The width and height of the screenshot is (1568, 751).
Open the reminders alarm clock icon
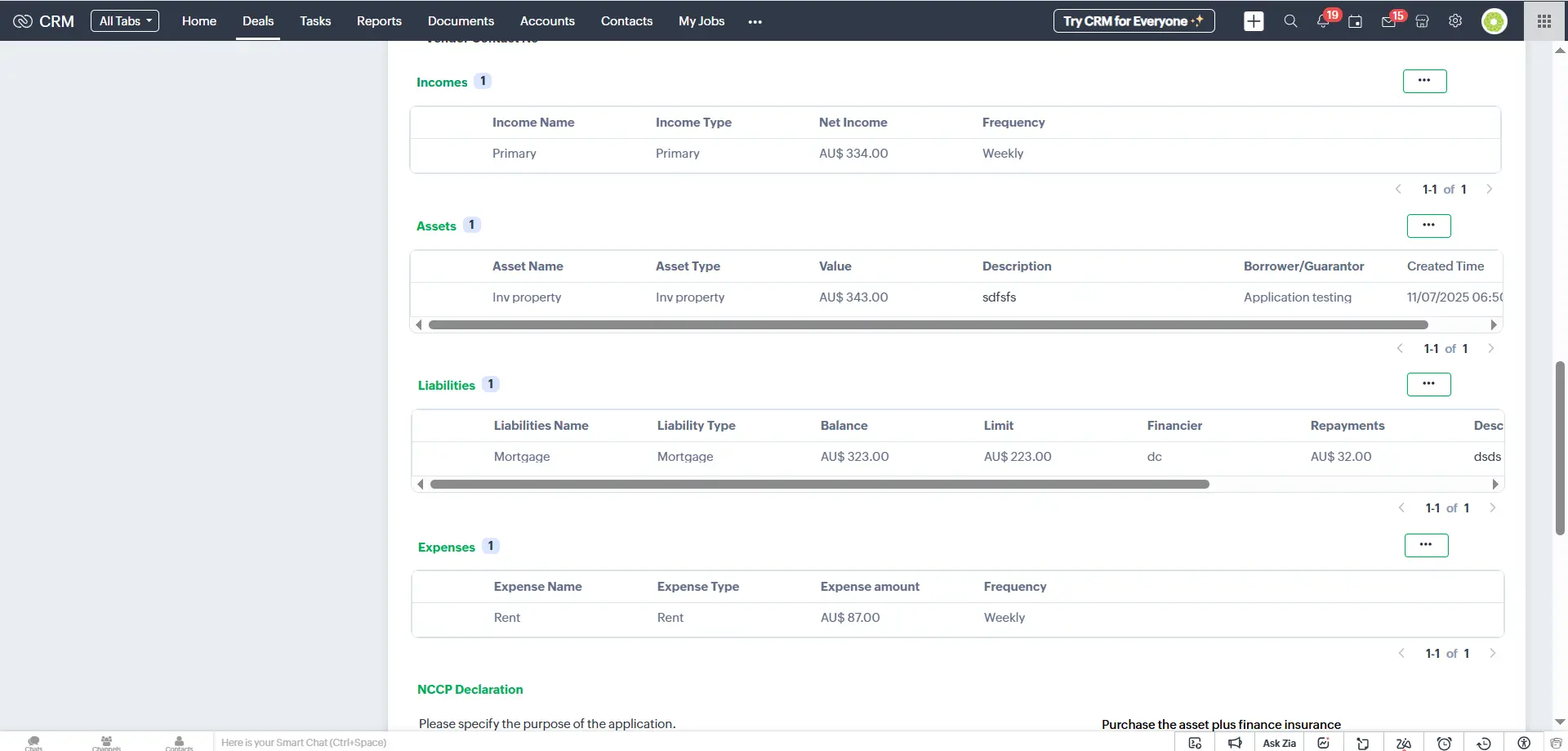click(x=1443, y=743)
